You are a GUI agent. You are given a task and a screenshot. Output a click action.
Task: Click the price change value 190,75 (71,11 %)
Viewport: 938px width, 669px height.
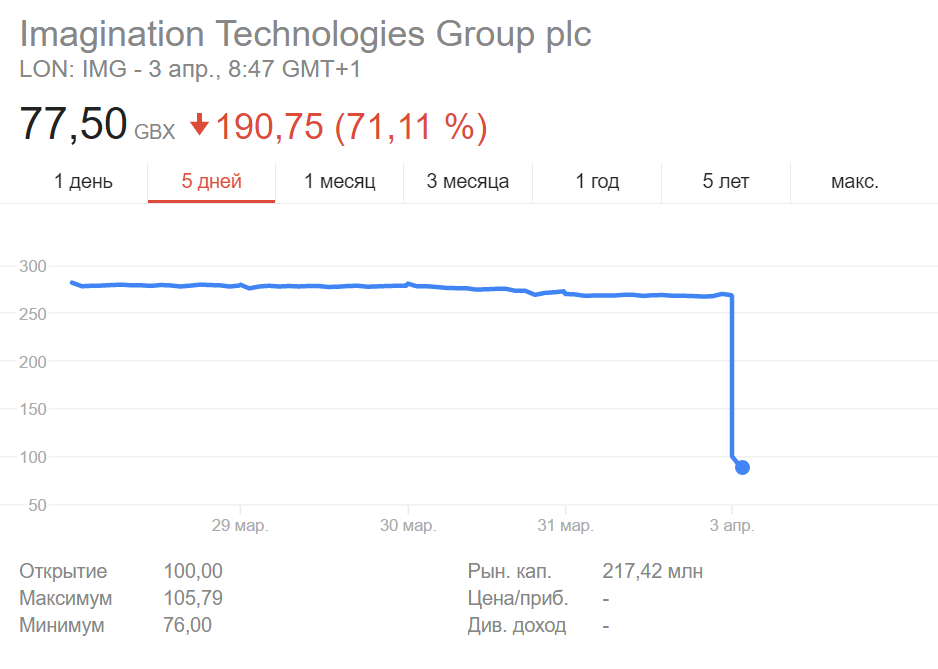point(351,126)
